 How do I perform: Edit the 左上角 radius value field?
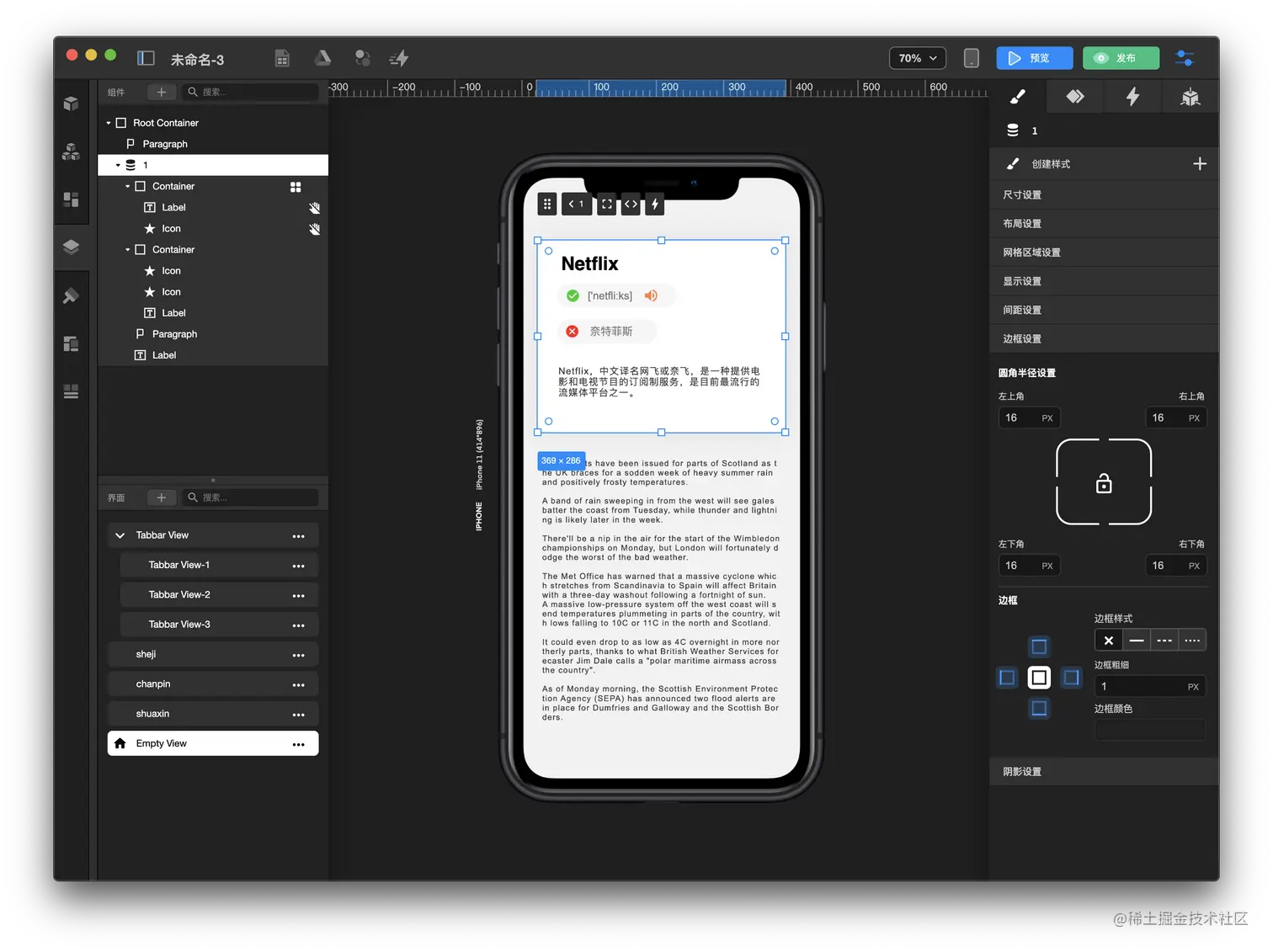(1029, 418)
